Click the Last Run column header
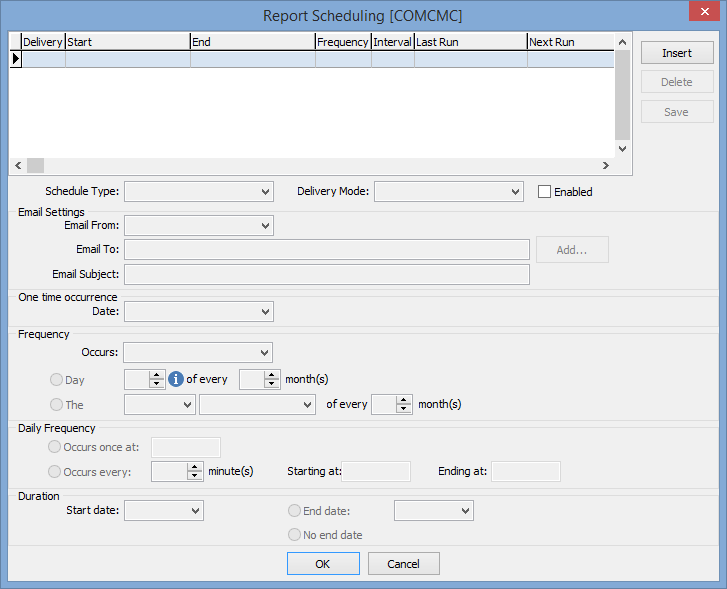The width and height of the screenshot is (727, 589). click(x=471, y=42)
